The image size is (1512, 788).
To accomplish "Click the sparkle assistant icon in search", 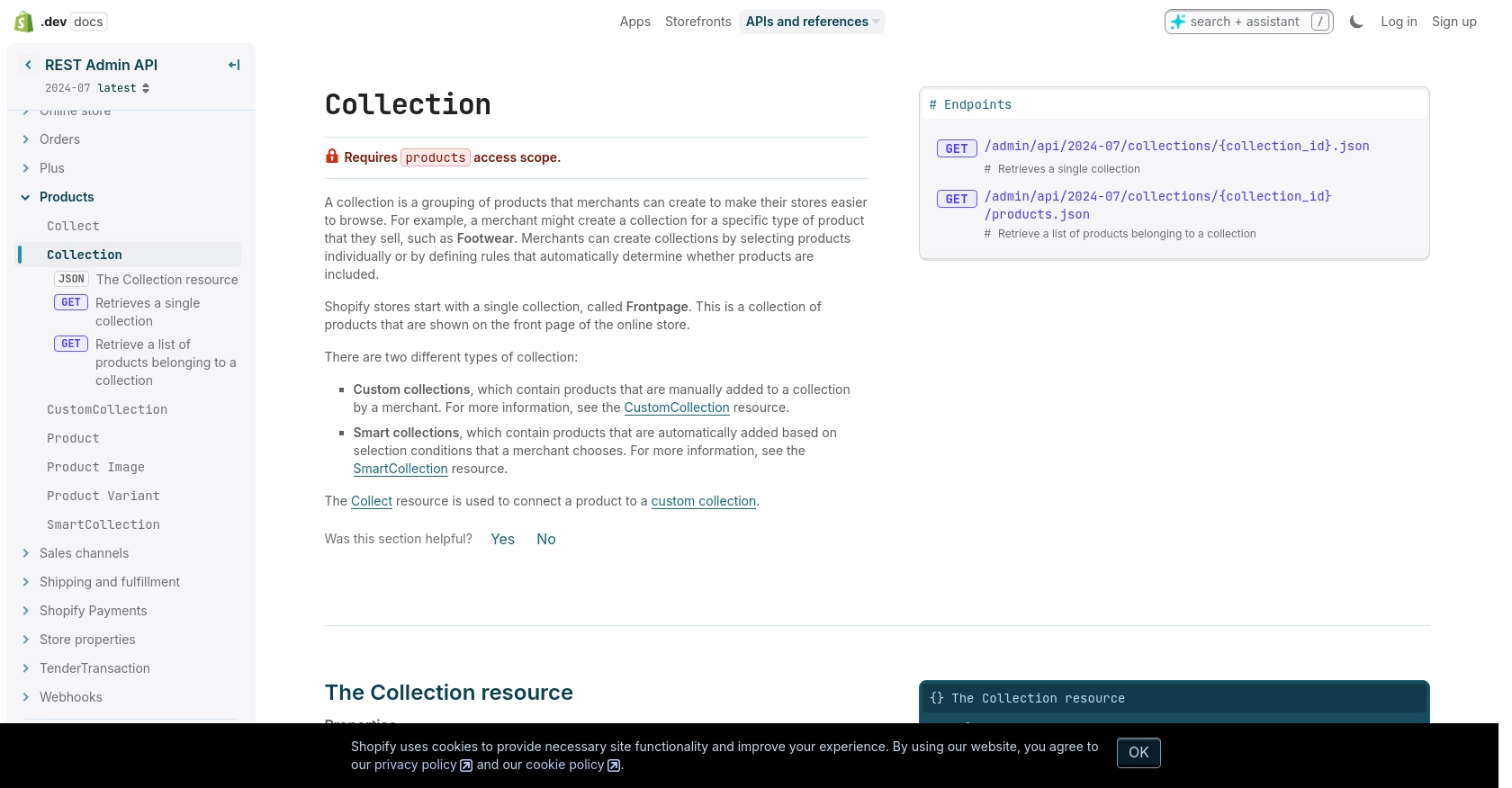I will coord(1177,22).
